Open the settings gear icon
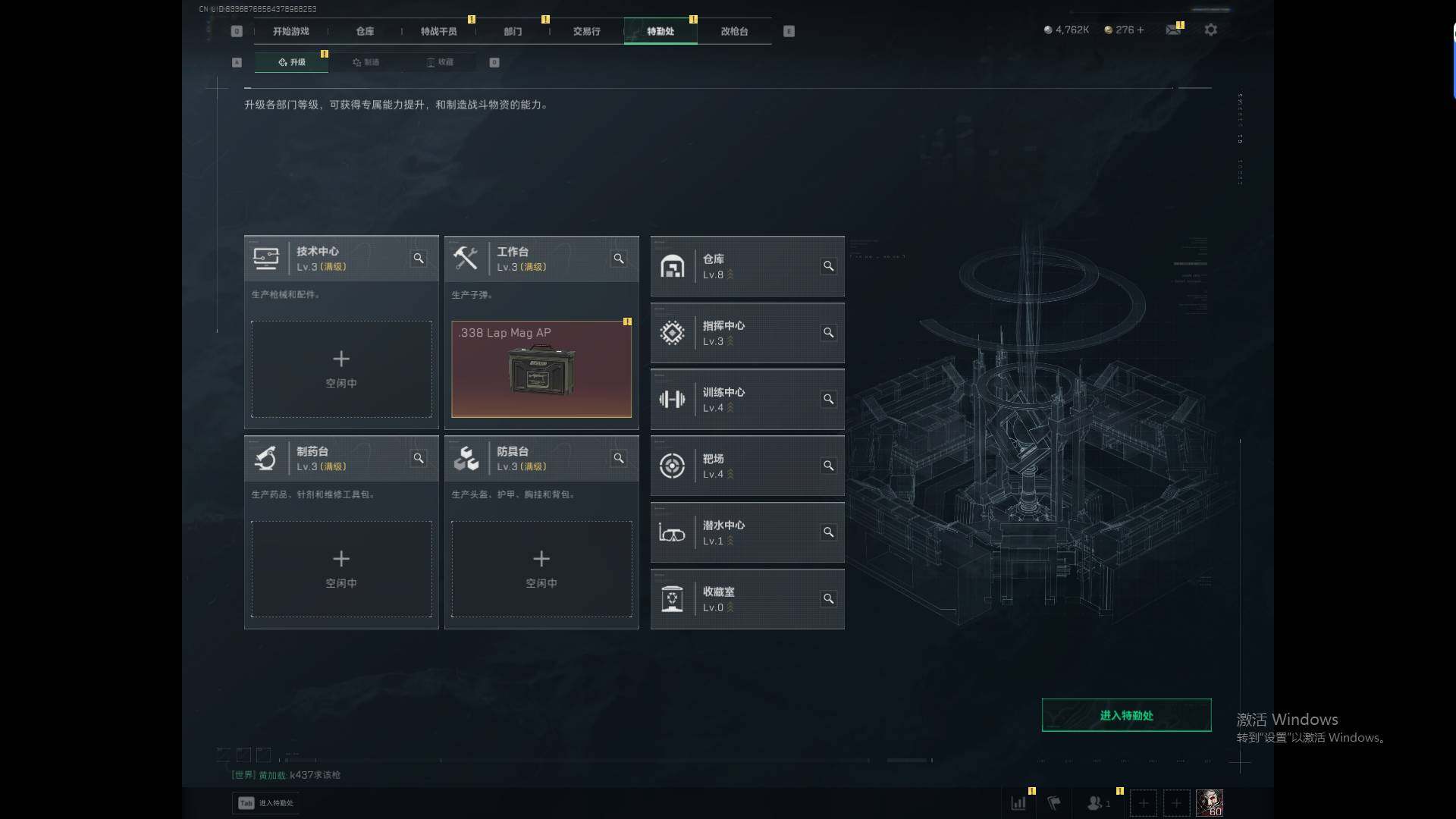This screenshot has width=1456, height=819. (1211, 30)
